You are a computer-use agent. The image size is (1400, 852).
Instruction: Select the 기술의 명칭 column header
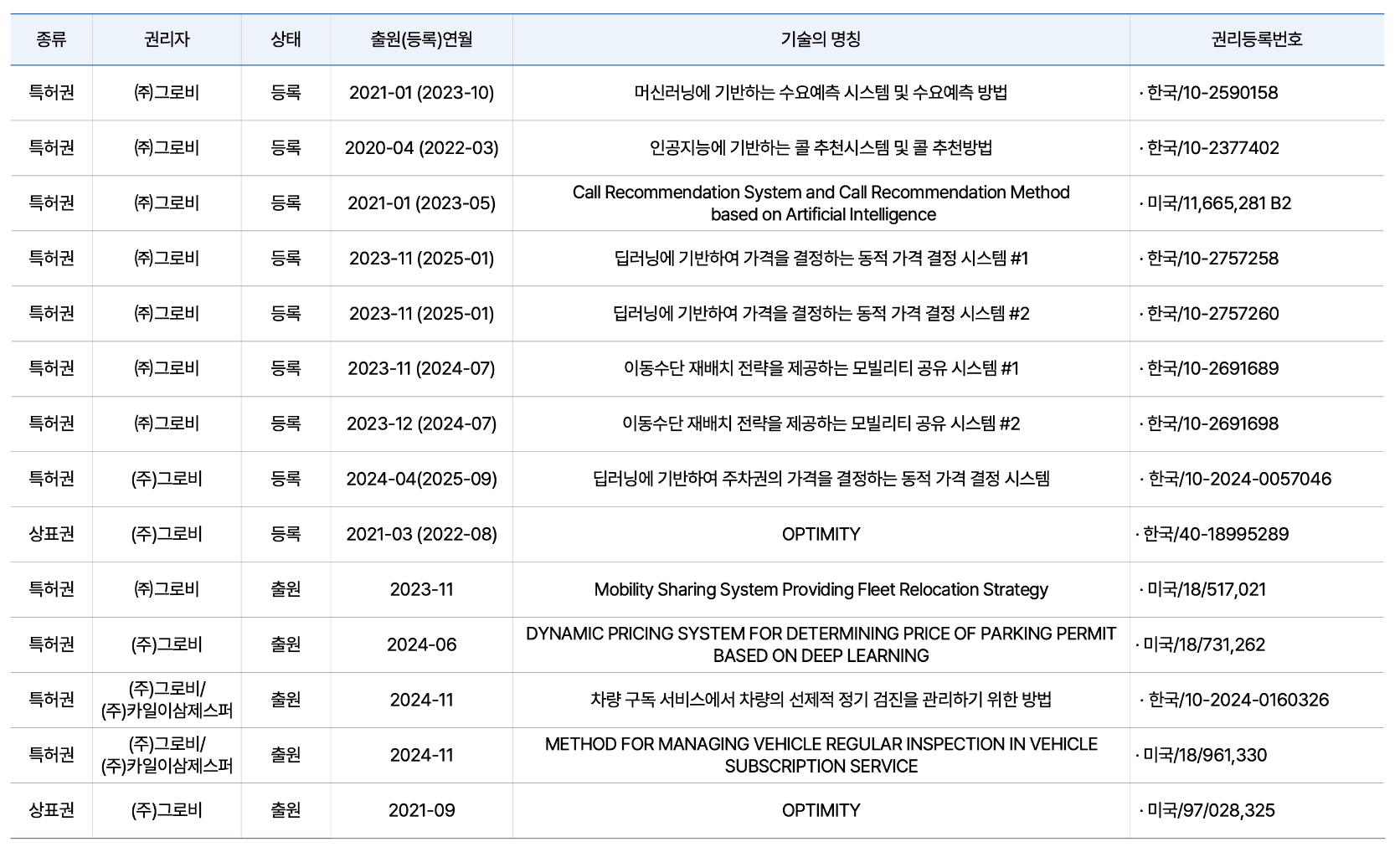pyautogui.click(x=821, y=39)
